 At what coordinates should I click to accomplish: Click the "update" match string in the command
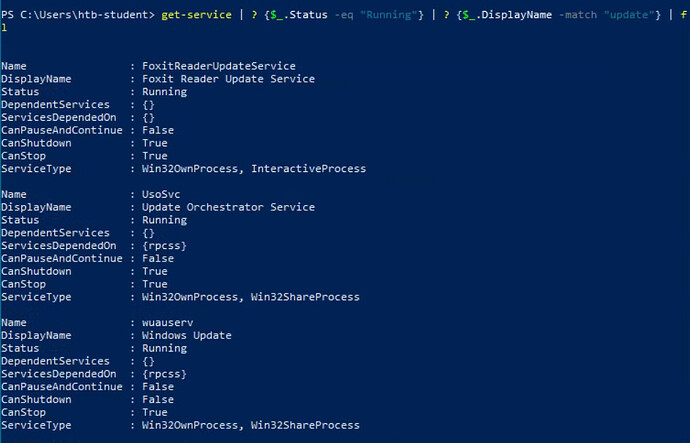coord(629,15)
